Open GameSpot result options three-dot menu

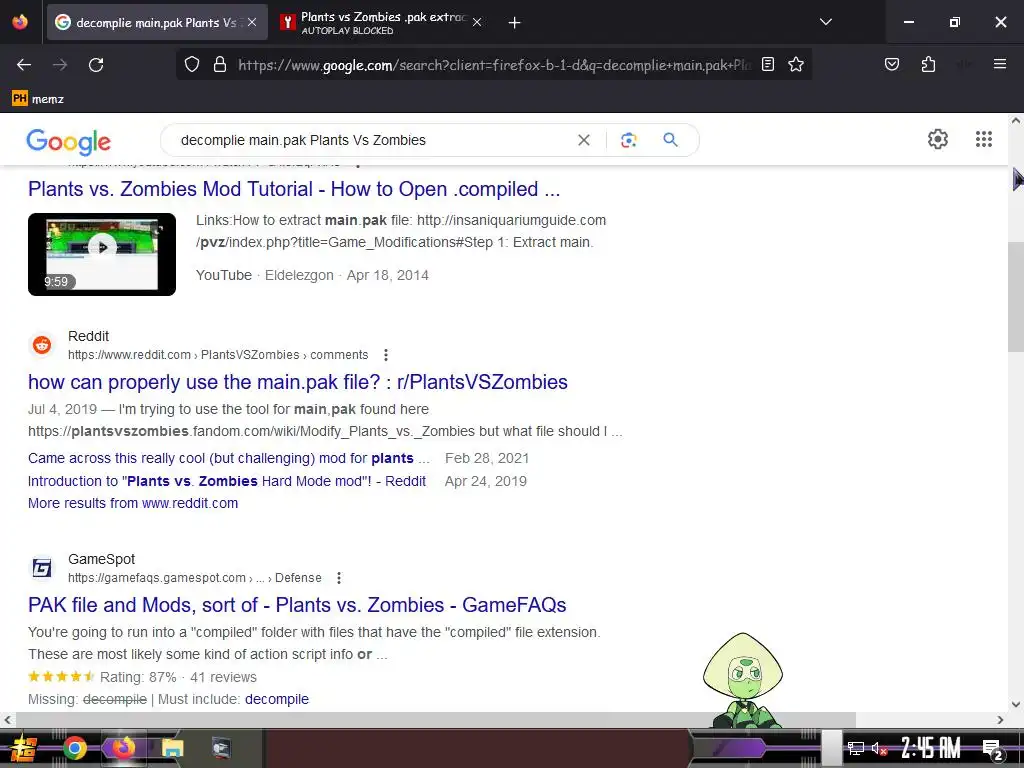(x=338, y=578)
